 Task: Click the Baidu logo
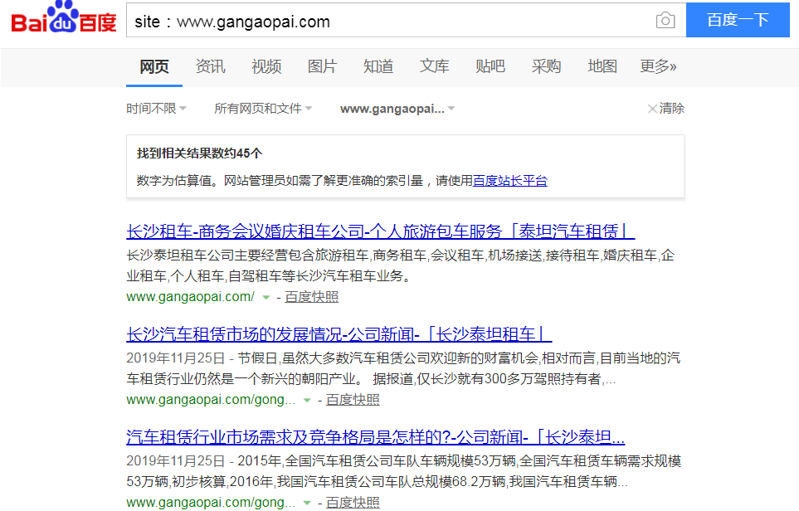click(x=64, y=18)
